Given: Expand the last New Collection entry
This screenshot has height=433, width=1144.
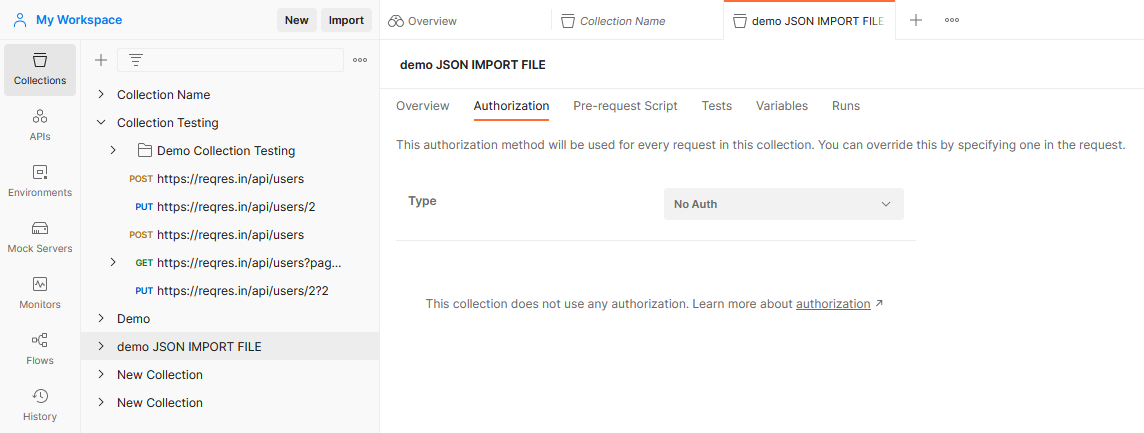Looking at the screenshot, I should click(x=101, y=402).
